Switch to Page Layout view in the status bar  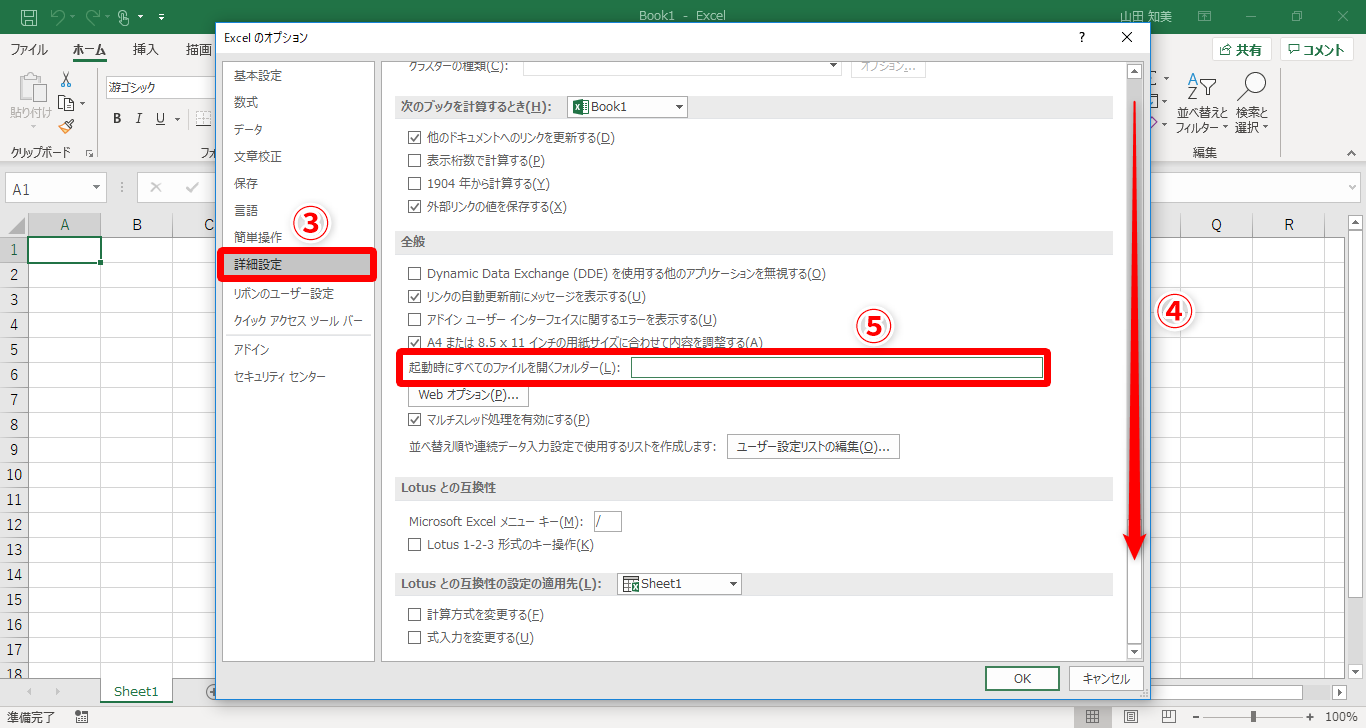(x=1130, y=717)
